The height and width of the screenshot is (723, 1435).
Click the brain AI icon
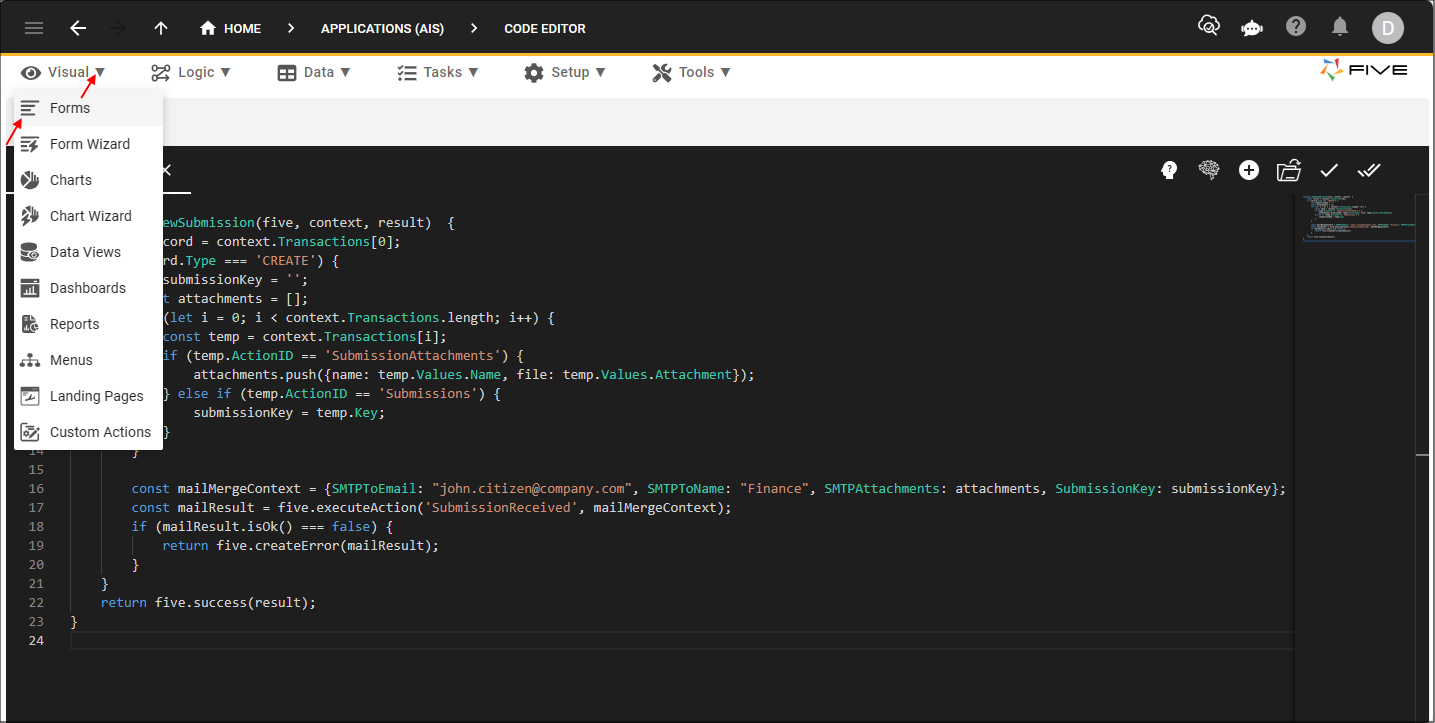[1209, 170]
